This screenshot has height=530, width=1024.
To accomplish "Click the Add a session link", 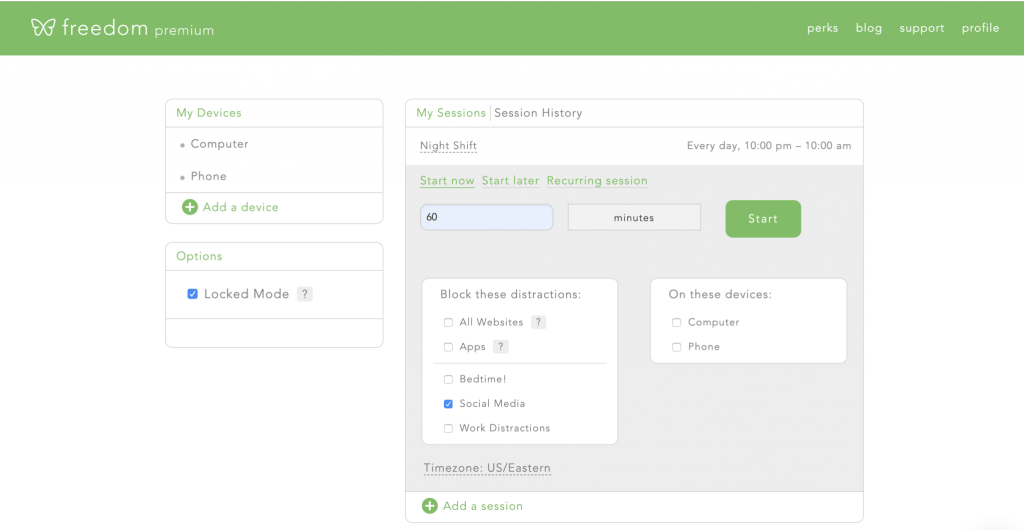I will 483,506.
